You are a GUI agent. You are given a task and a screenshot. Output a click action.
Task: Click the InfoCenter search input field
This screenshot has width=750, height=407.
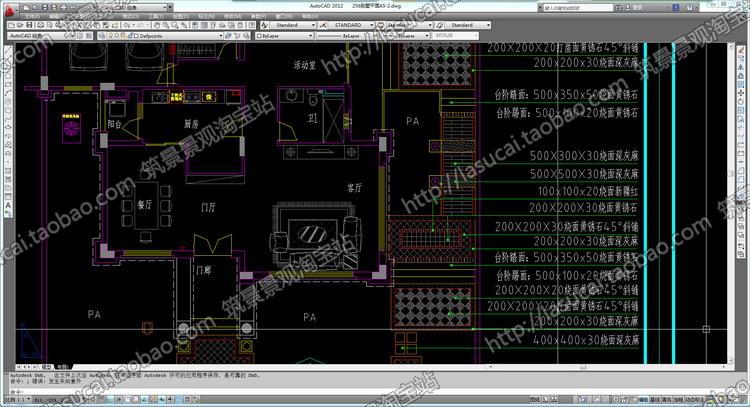pyautogui.click(x=578, y=8)
